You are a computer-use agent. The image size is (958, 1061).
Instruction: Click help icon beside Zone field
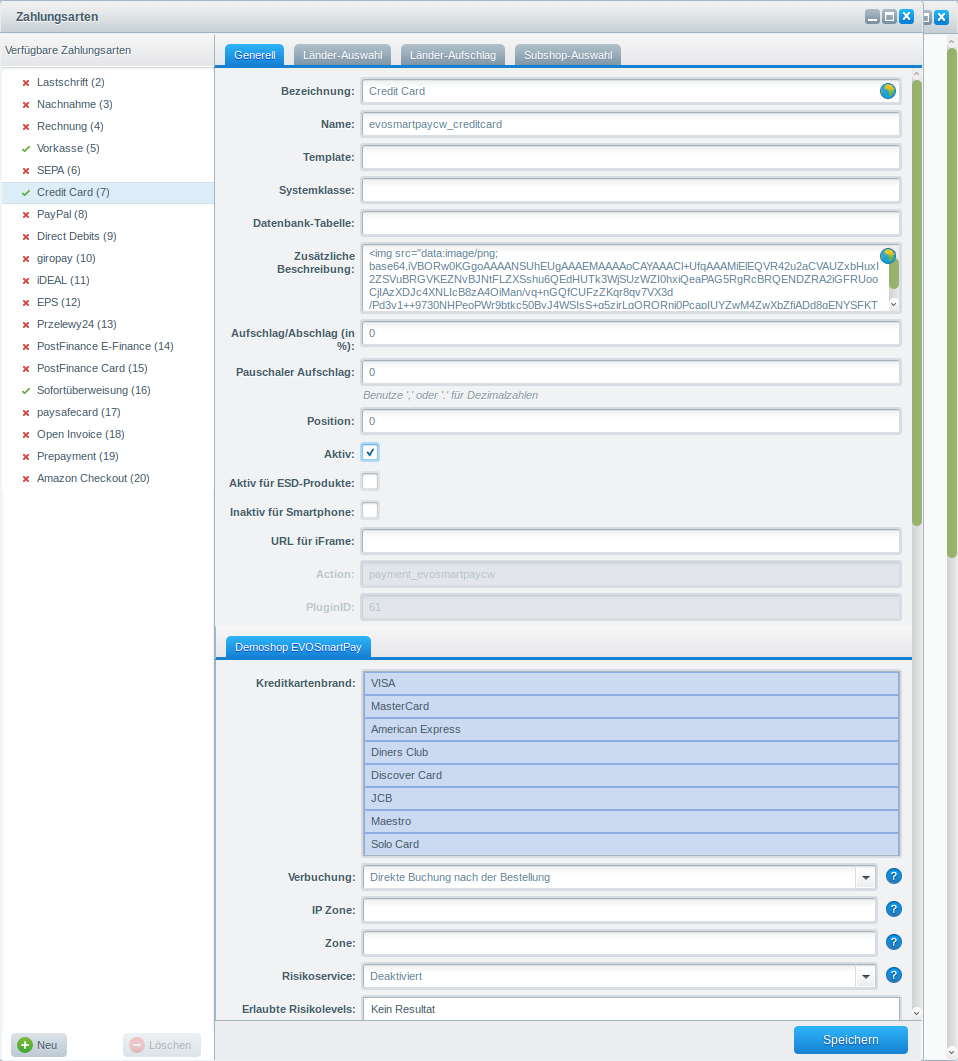894,942
